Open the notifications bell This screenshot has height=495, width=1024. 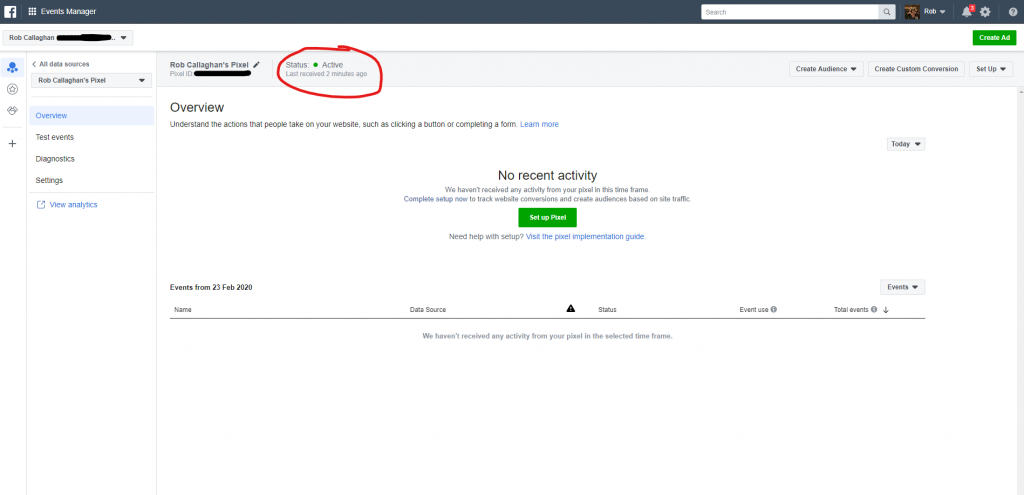(967, 12)
